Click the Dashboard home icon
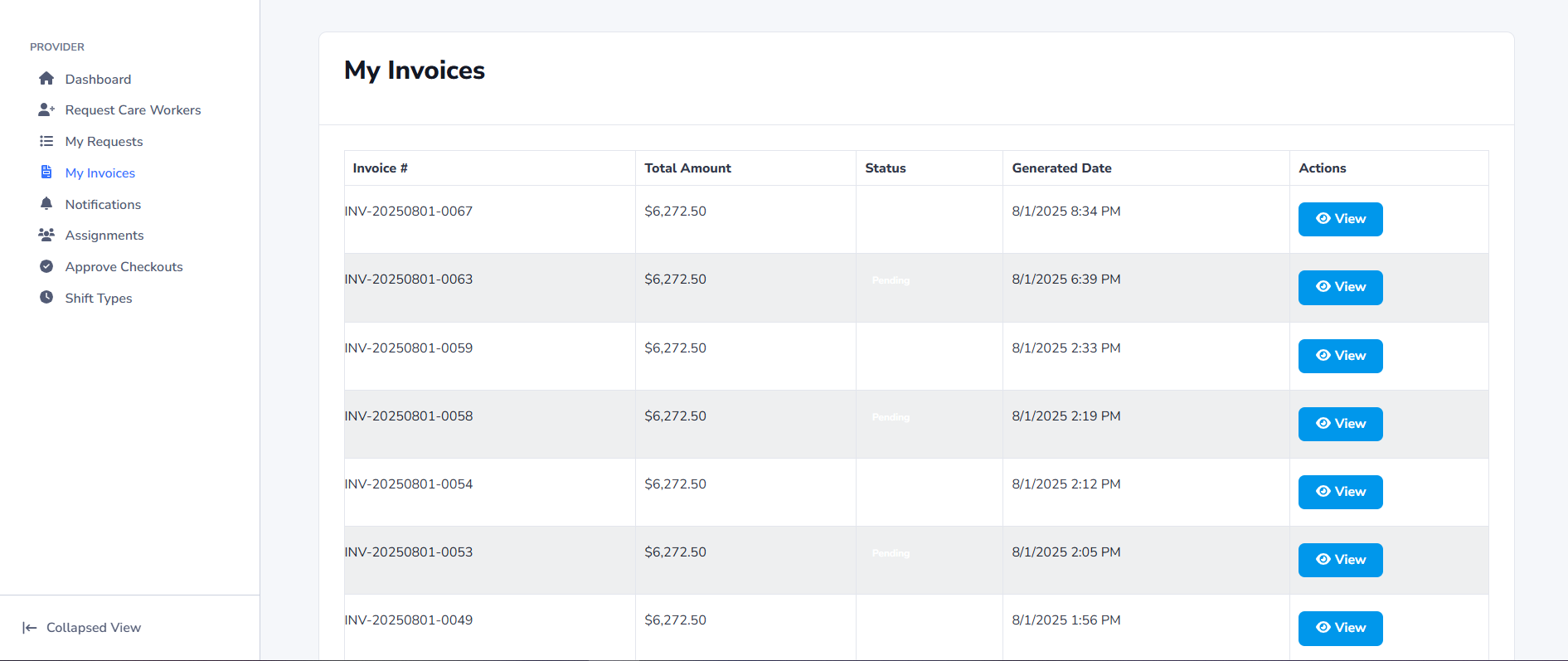 [46, 79]
